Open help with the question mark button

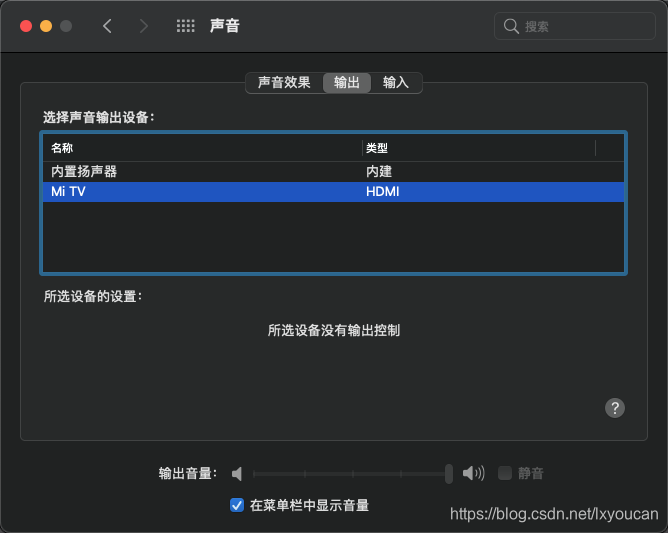(614, 408)
